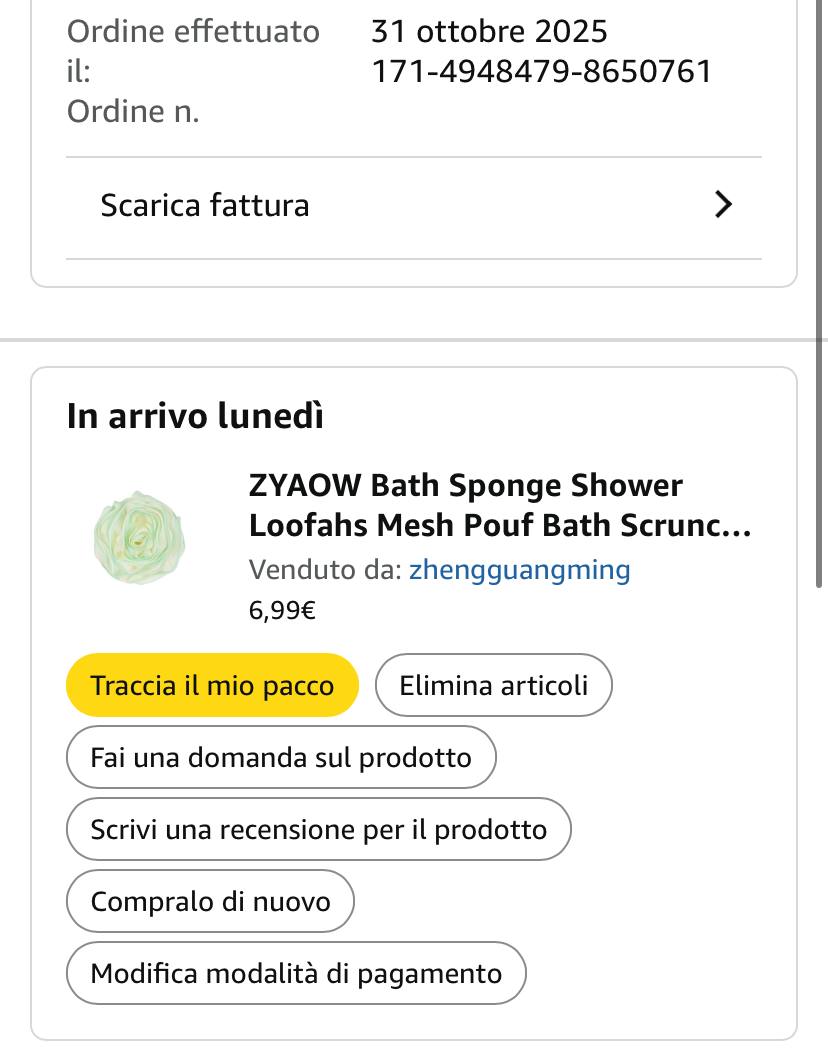828x1060 pixels.
Task: Click the Elimina articoli button
Action: pos(493,686)
